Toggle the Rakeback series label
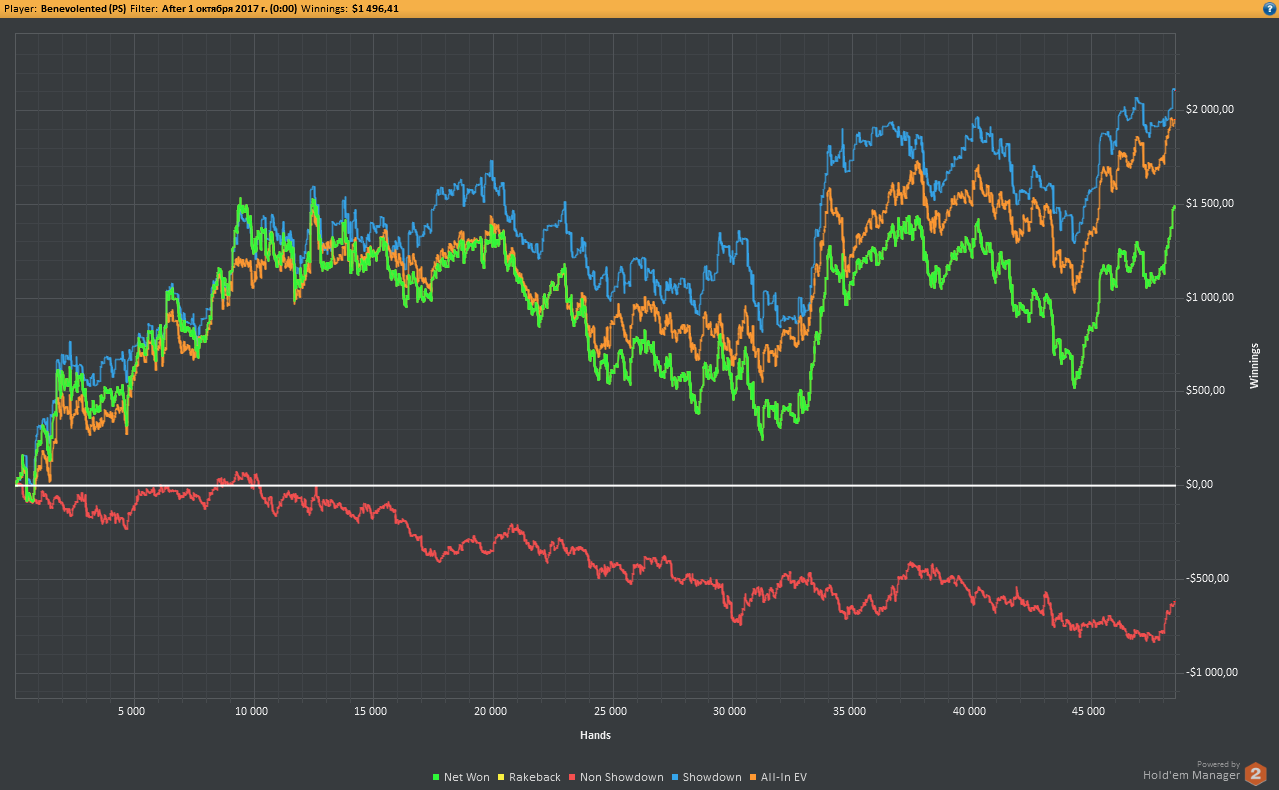1279x790 pixels. pos(535,777)
